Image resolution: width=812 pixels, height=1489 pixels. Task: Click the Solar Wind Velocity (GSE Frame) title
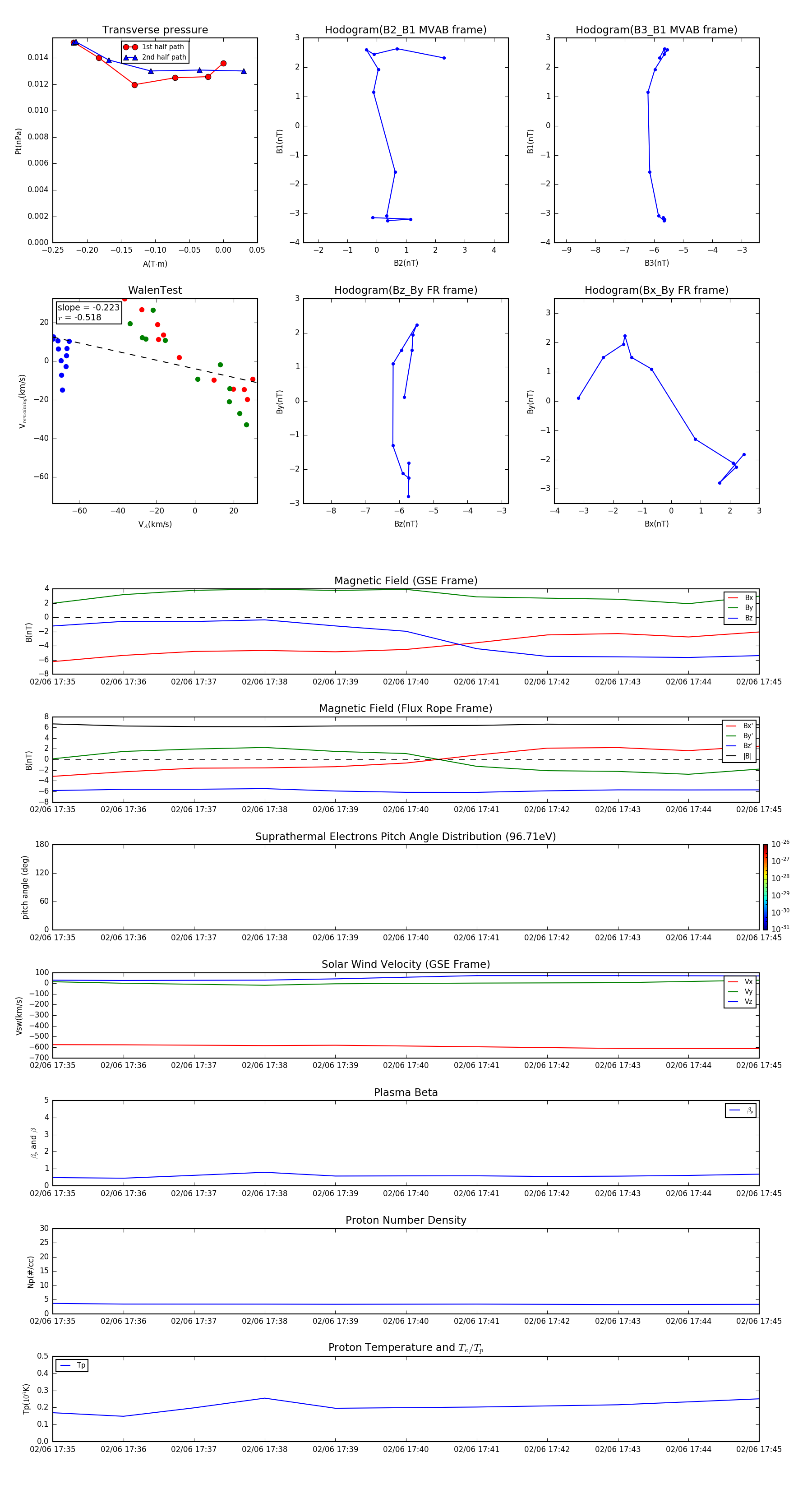tap(406, 964)
